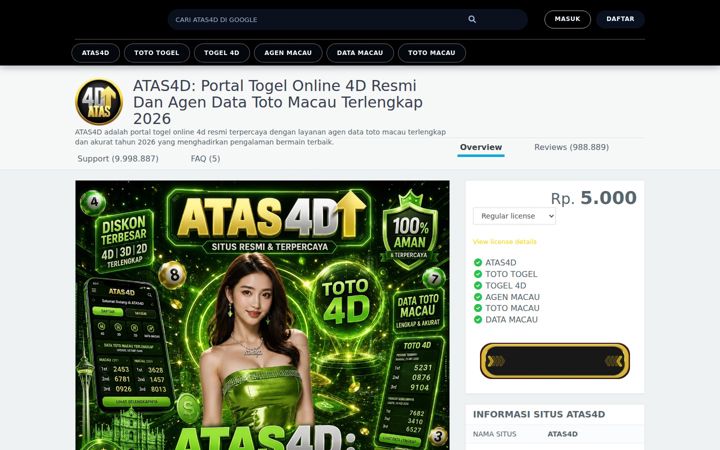Click the green check icon beside AGEN MACAU
Viewport: 720px width, 450px height.
(478, 297)
